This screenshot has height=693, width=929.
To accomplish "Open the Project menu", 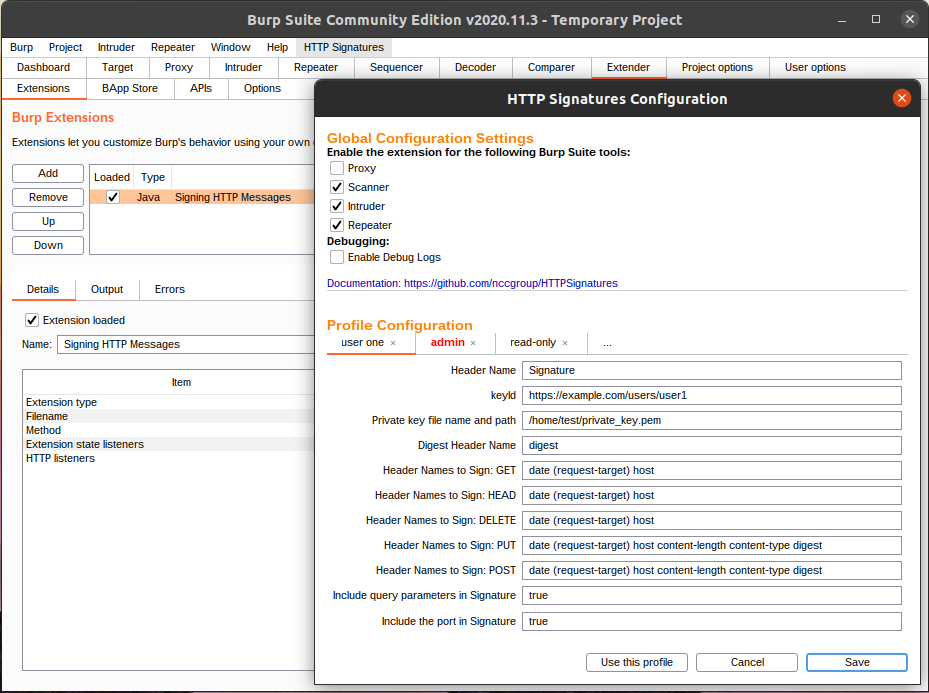I will click(65, 47).
